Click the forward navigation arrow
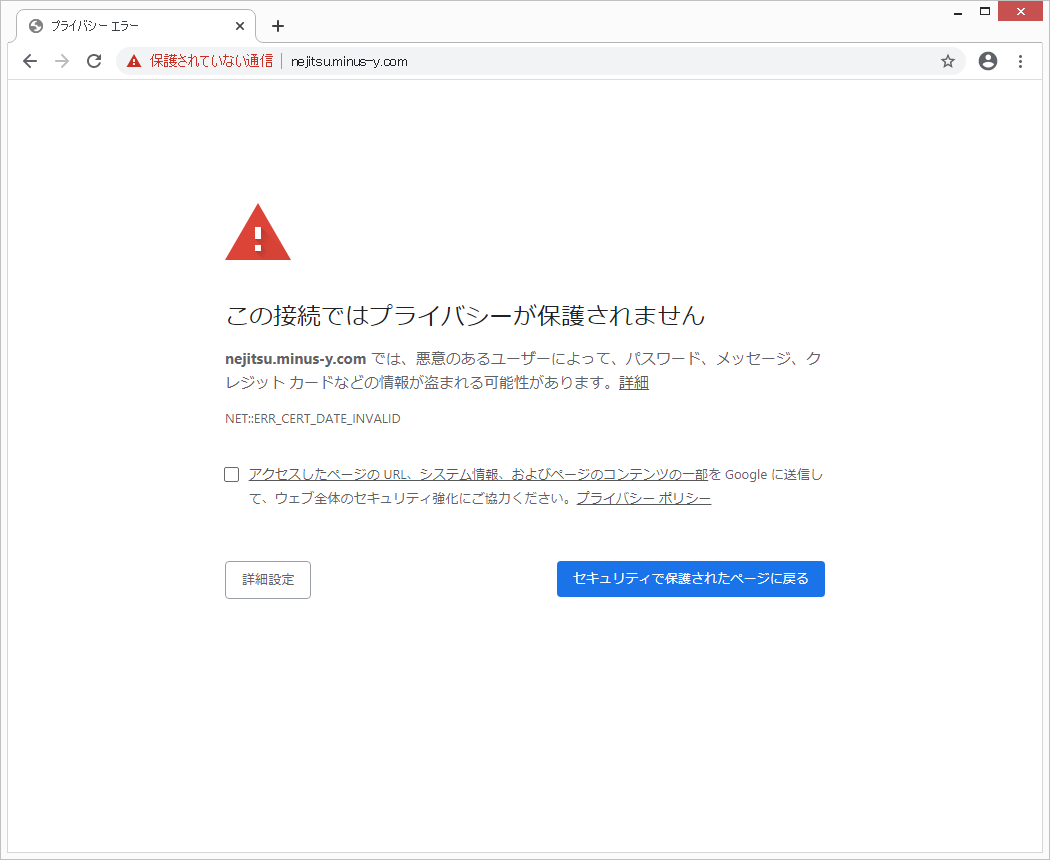The image size is (1050, 860). (x=62, y=61)
